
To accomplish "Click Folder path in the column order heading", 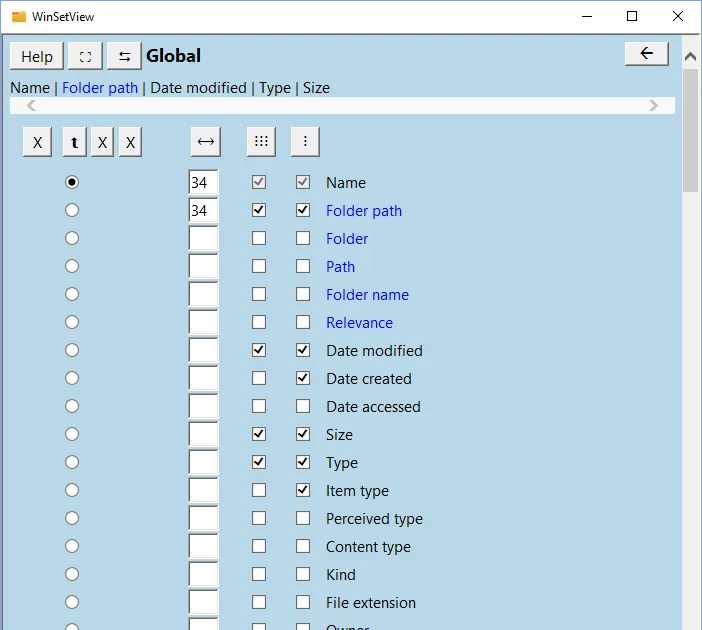I will pyautogui.click(x=100, y=88).
